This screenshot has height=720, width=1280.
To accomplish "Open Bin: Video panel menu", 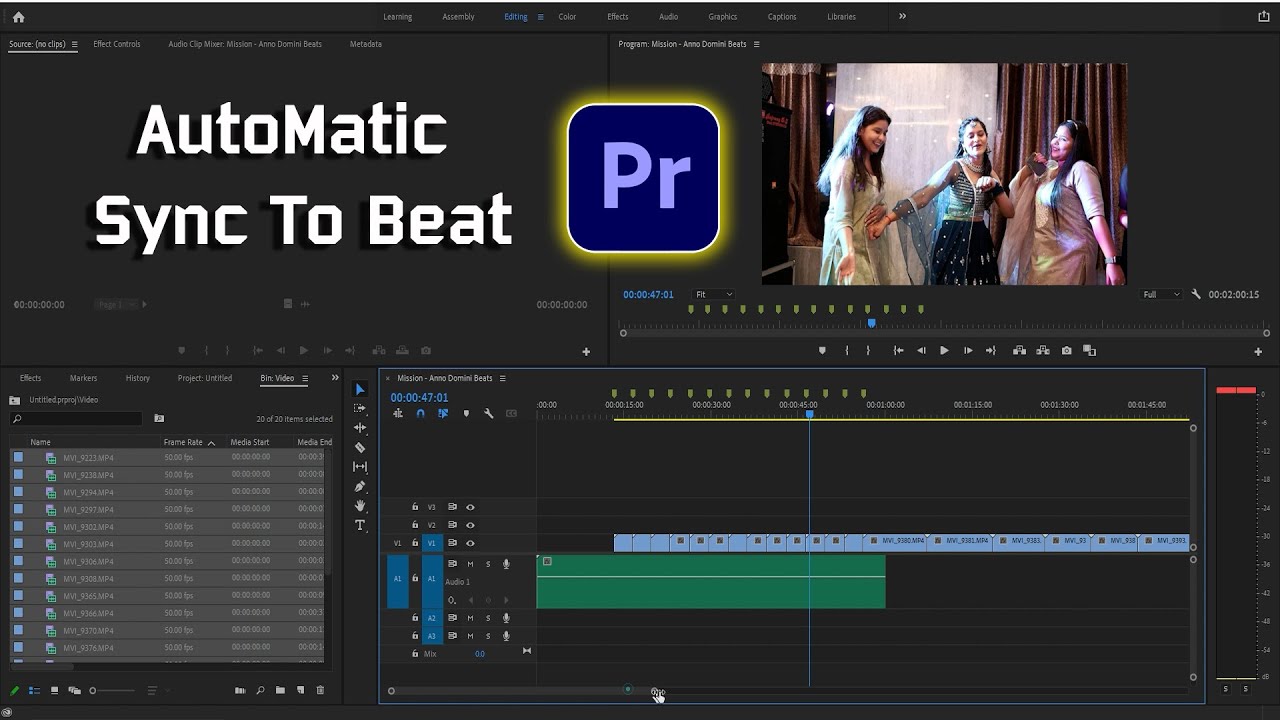I will (305, 378).
